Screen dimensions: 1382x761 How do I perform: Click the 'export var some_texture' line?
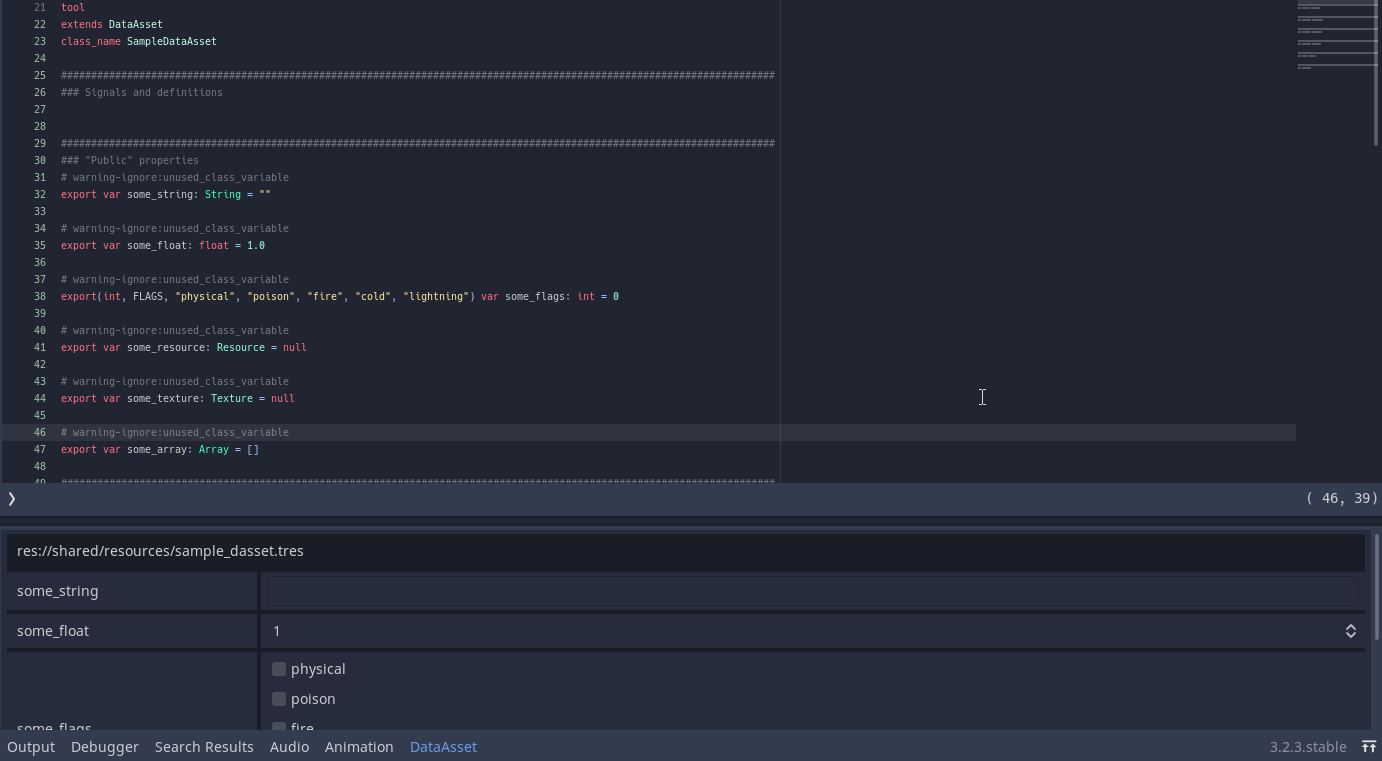178,398
